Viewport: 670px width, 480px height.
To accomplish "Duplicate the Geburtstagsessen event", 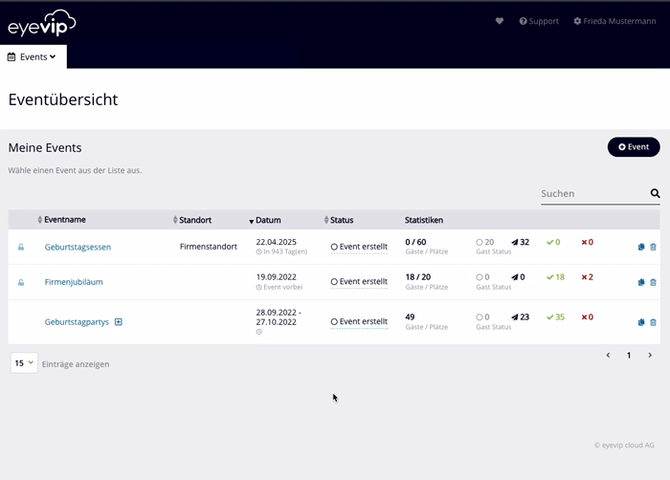I will tap(641, 247).
